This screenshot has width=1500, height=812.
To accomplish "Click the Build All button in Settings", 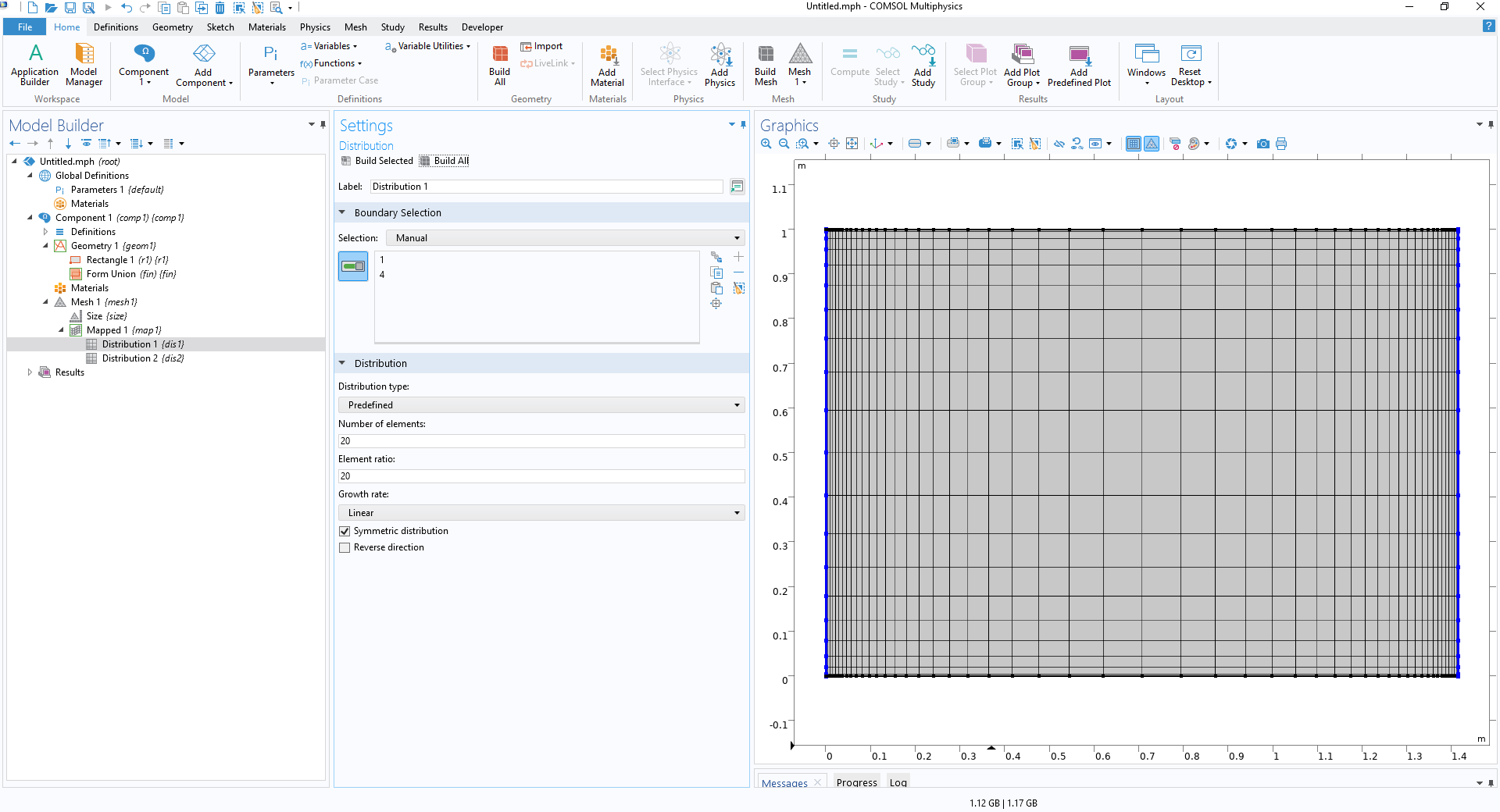I will [x=444, y=161].
